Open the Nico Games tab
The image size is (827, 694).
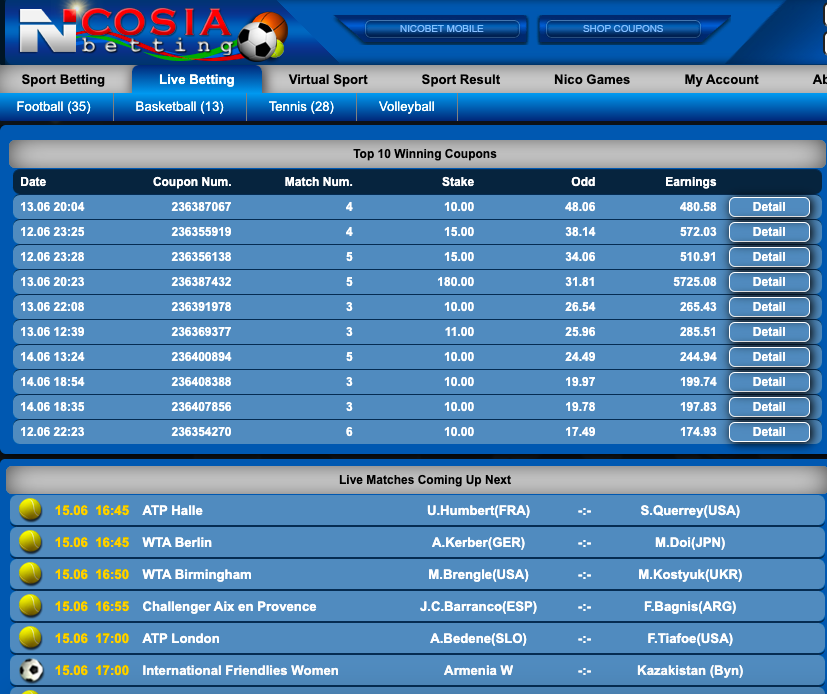[x=592, y=80]
